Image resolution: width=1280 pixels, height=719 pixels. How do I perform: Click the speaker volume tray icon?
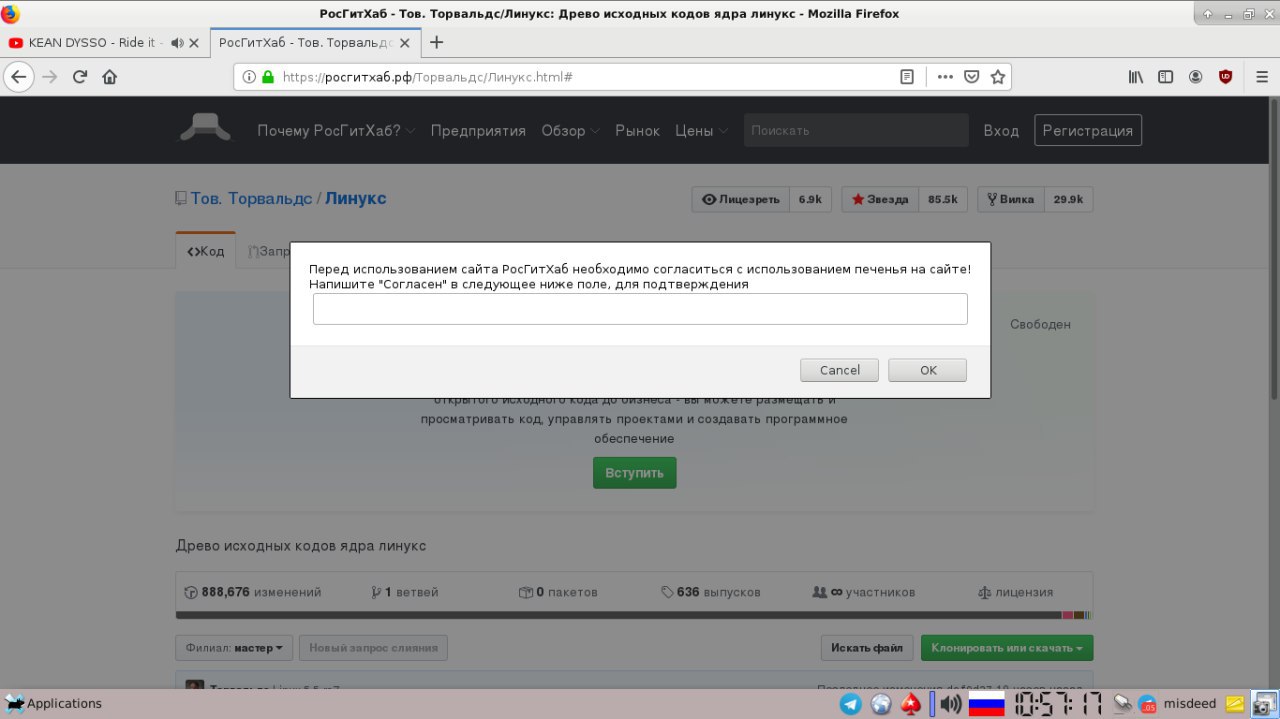(x=951, y=704)
